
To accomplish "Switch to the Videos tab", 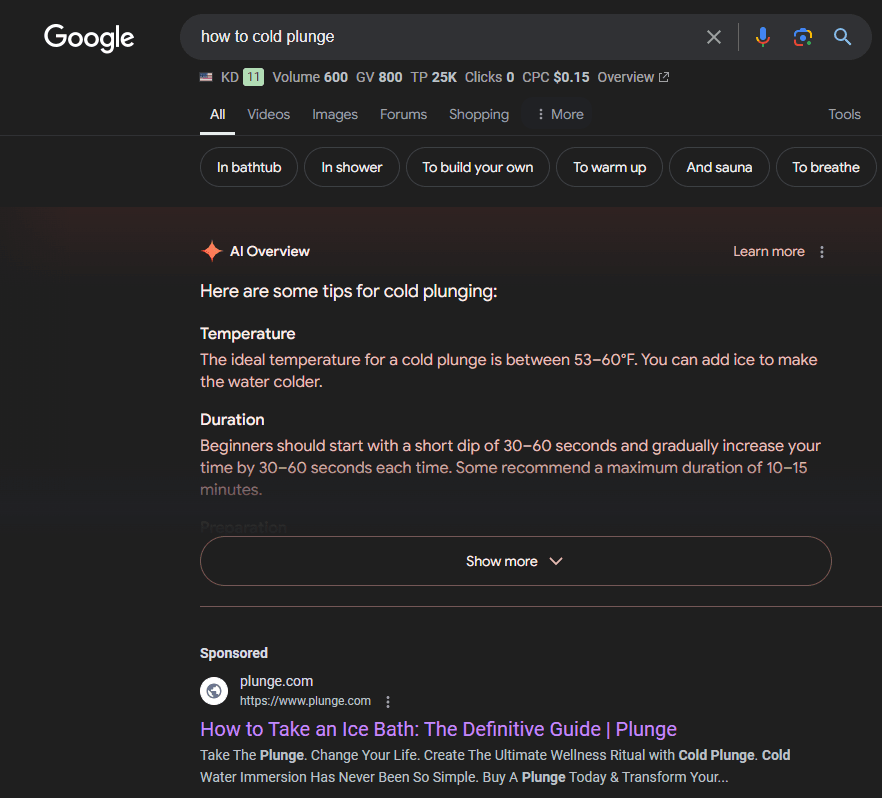I will [x=268, y=114].
